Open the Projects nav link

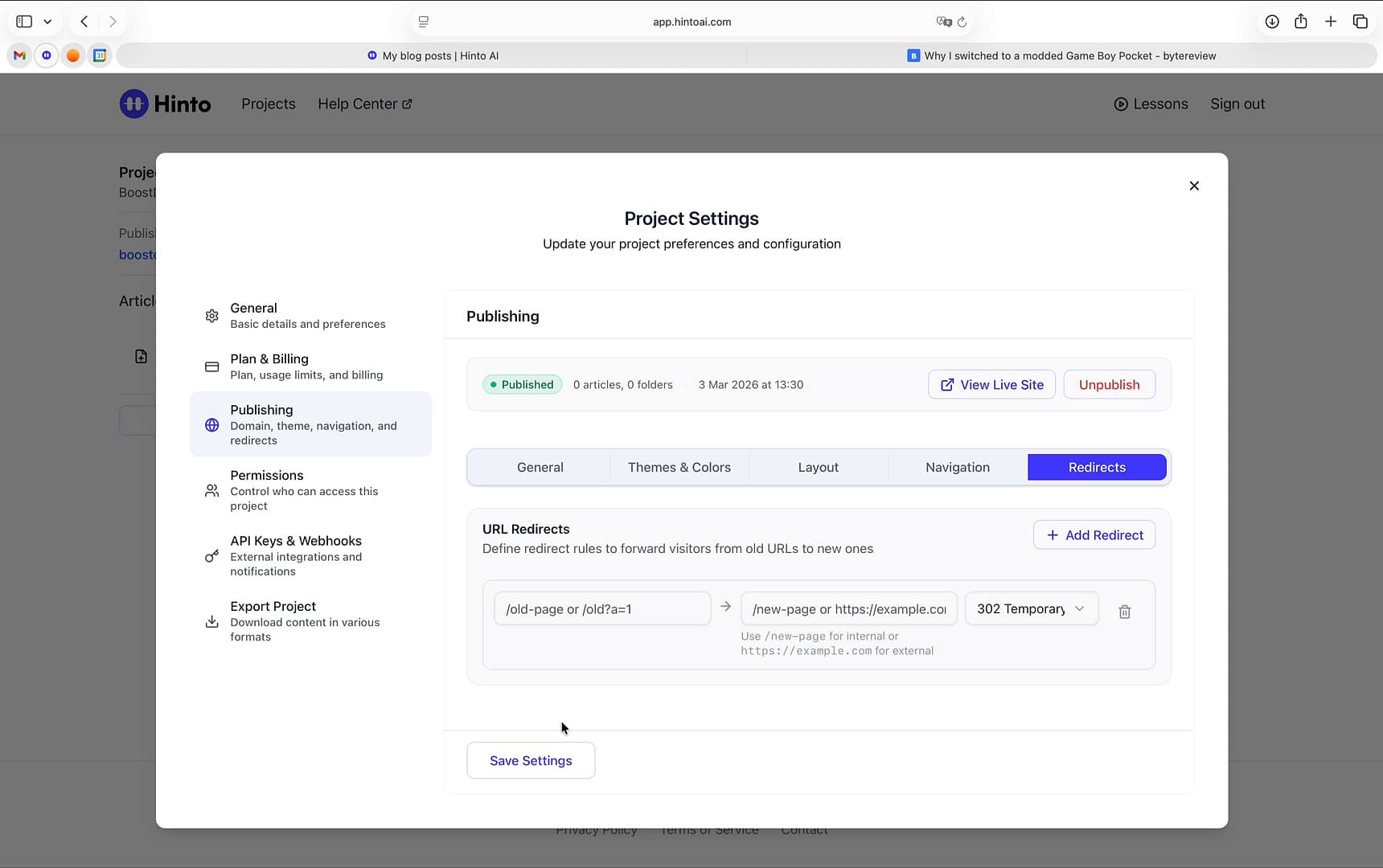coord(269,104)
